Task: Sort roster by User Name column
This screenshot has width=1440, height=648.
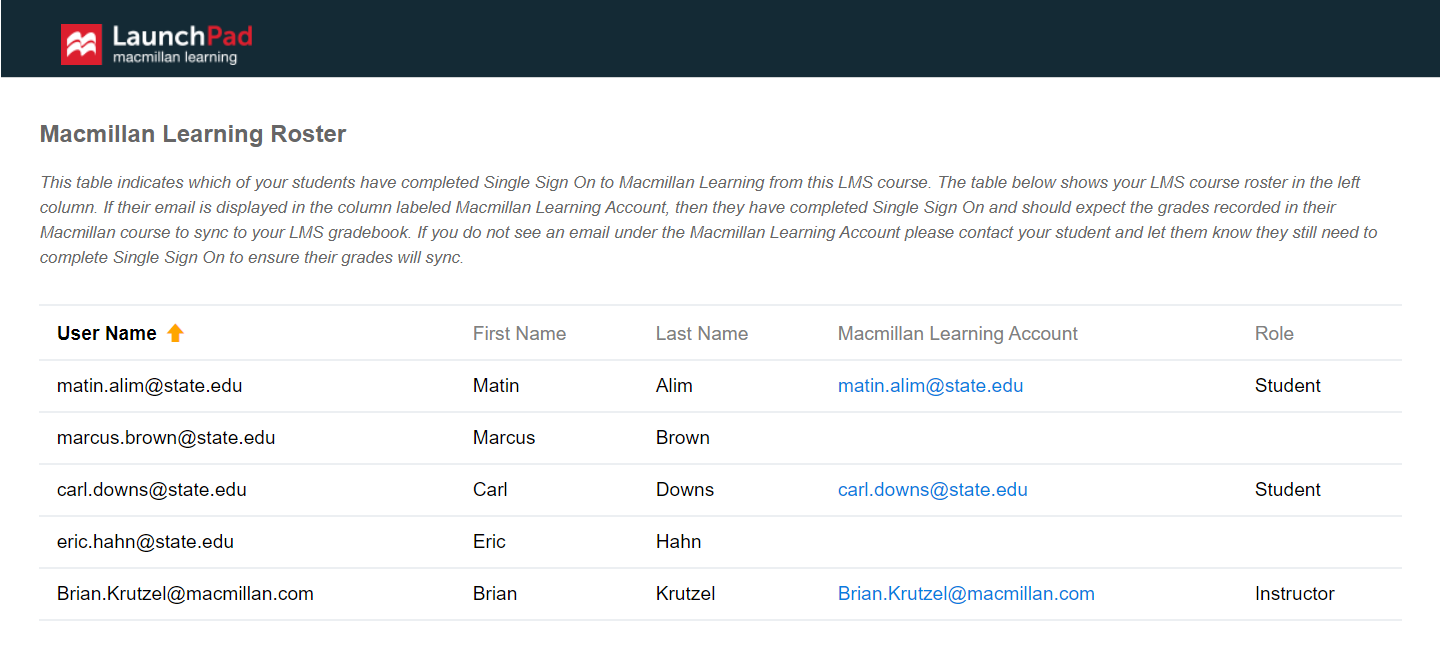Action: [x=107, y=334]
